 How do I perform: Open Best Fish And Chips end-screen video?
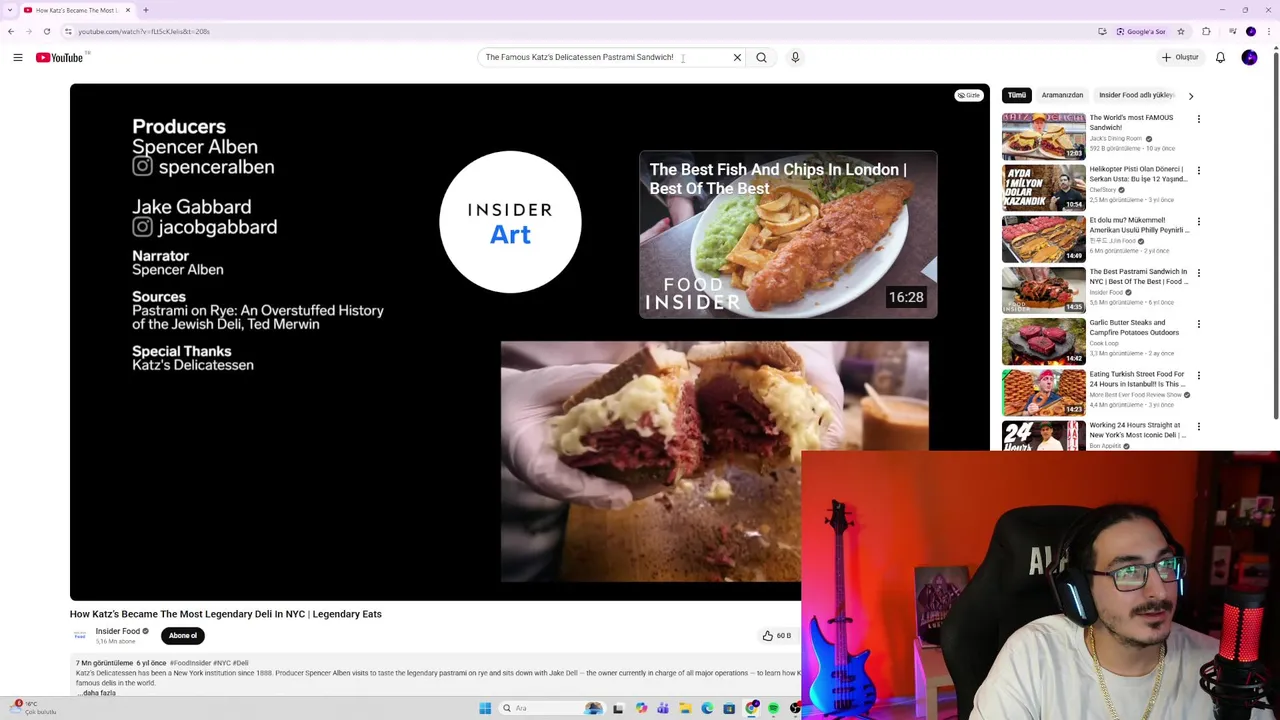point(788,235)
